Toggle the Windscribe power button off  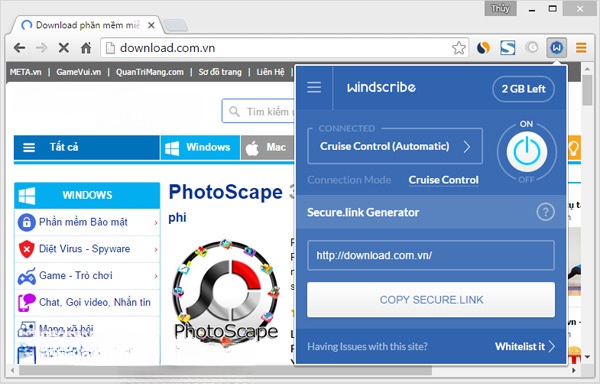527,151
